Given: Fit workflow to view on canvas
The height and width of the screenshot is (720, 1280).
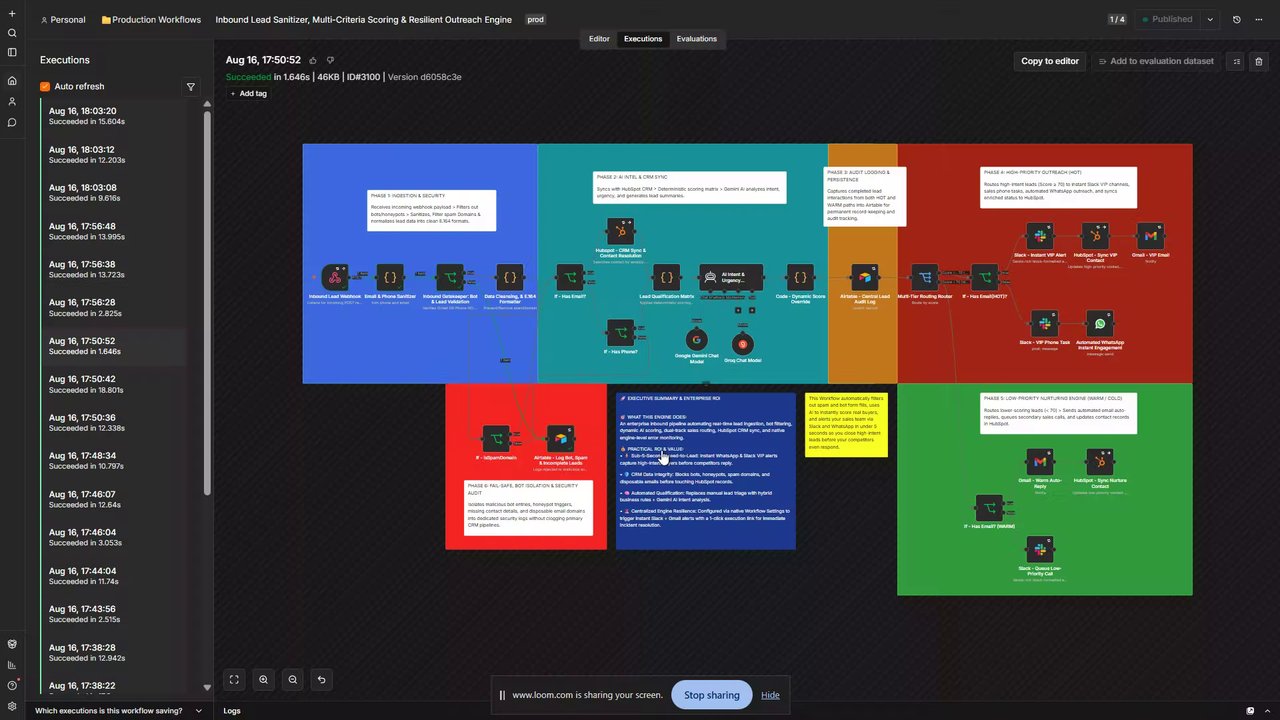Looking at the screenshot, I should (234, 679).
